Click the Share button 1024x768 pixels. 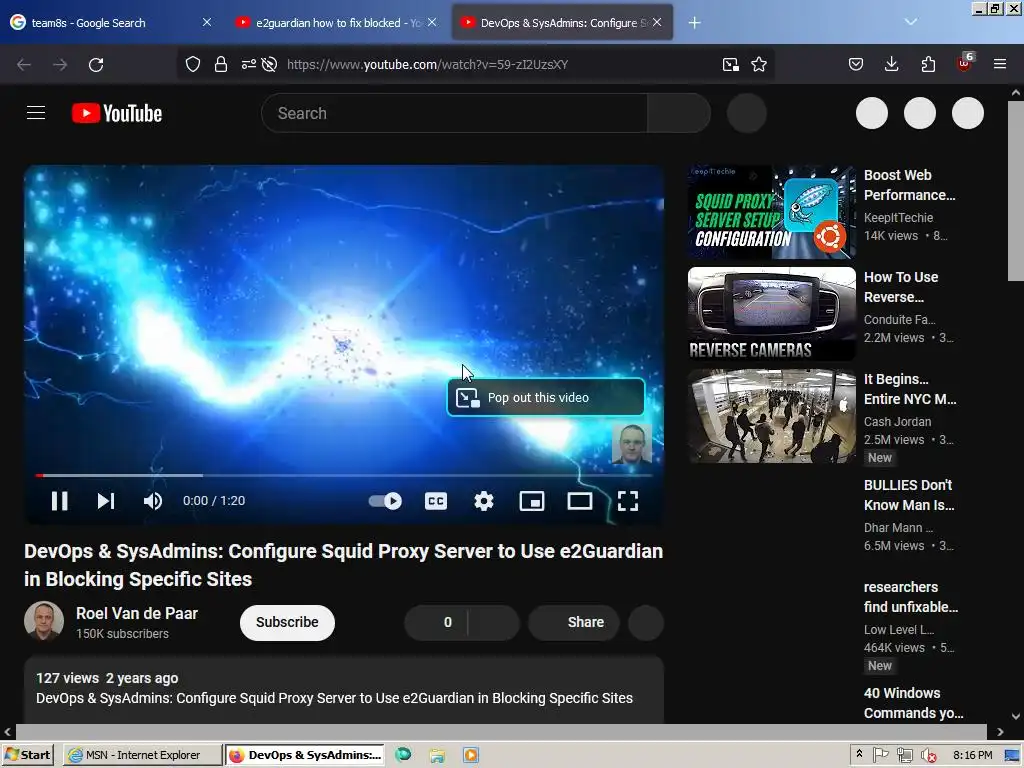click(574, 622)
